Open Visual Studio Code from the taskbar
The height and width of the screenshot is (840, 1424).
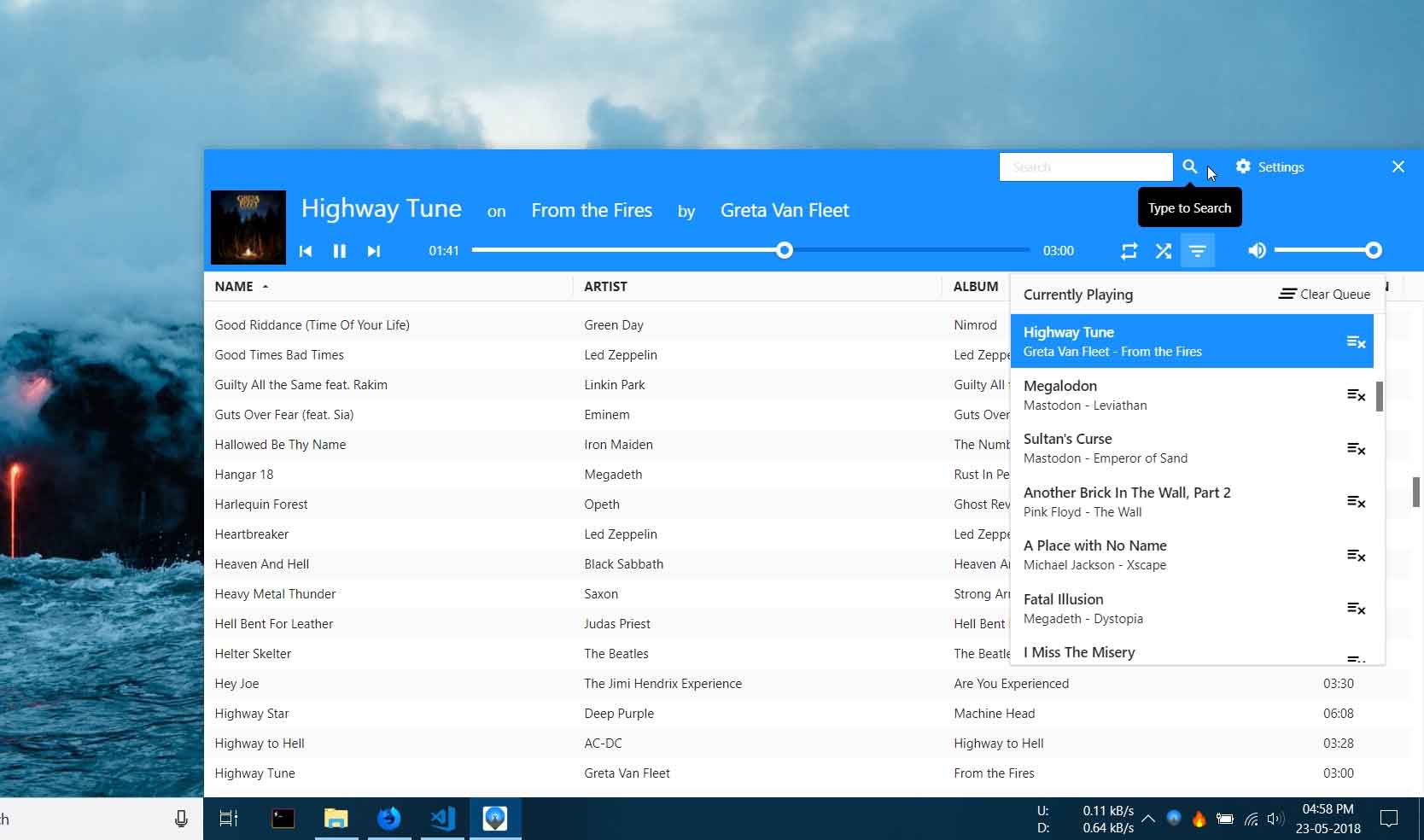[x=442, y=819]
